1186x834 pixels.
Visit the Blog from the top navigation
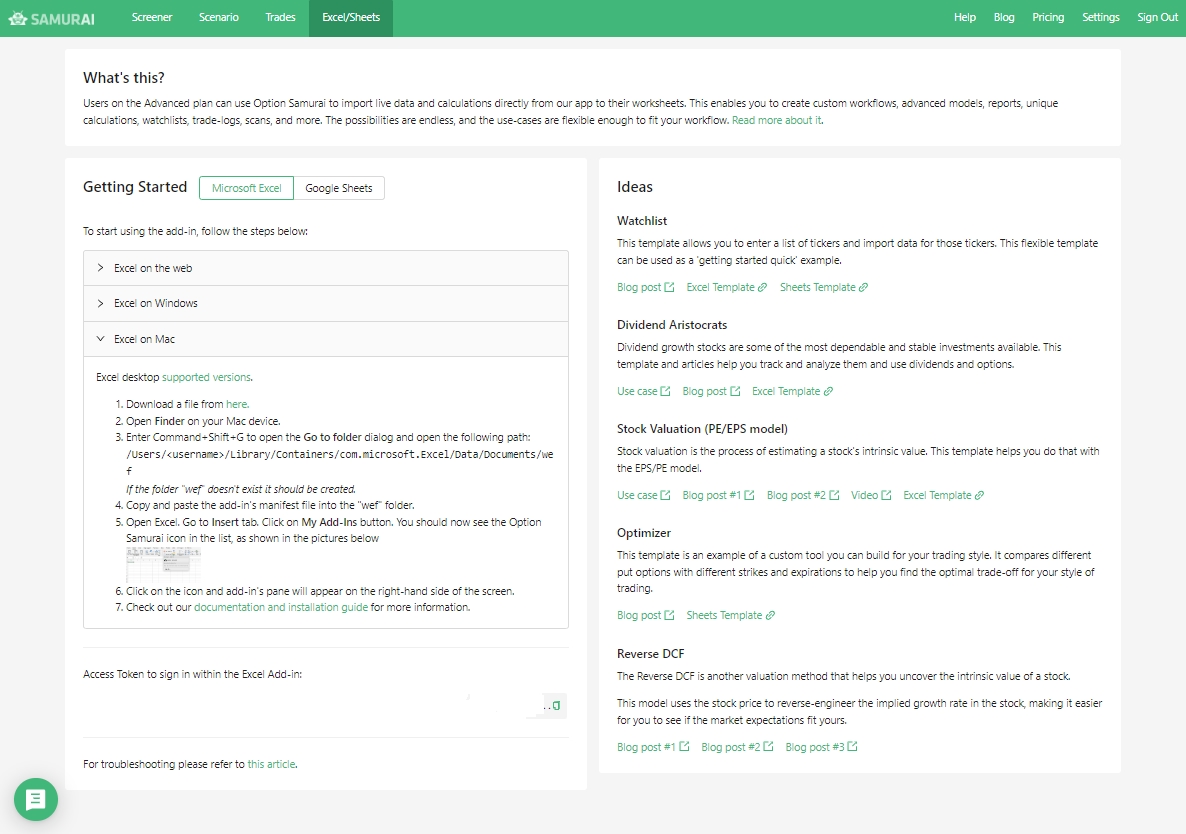(x=1004, y=17)
